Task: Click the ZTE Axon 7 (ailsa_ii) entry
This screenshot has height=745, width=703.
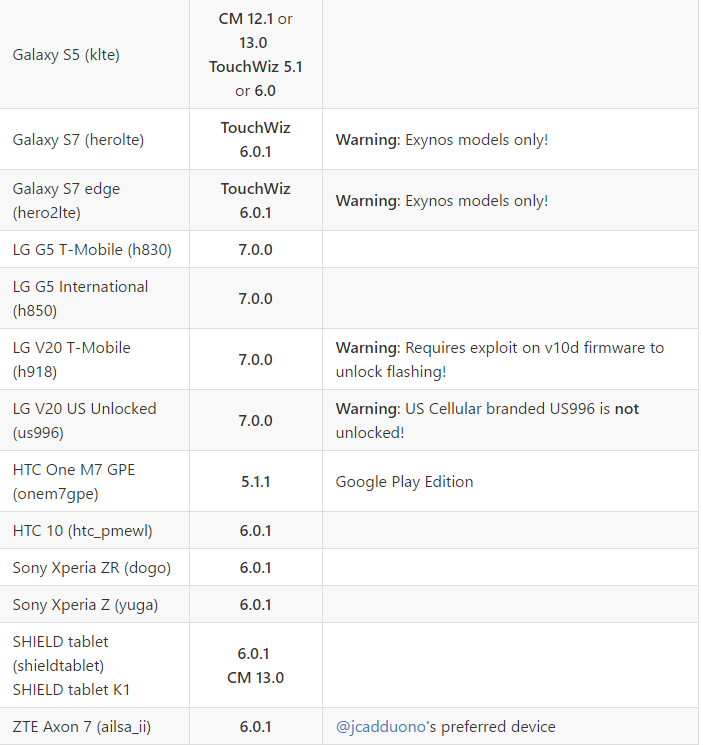Action: click(x=82, y=727)
